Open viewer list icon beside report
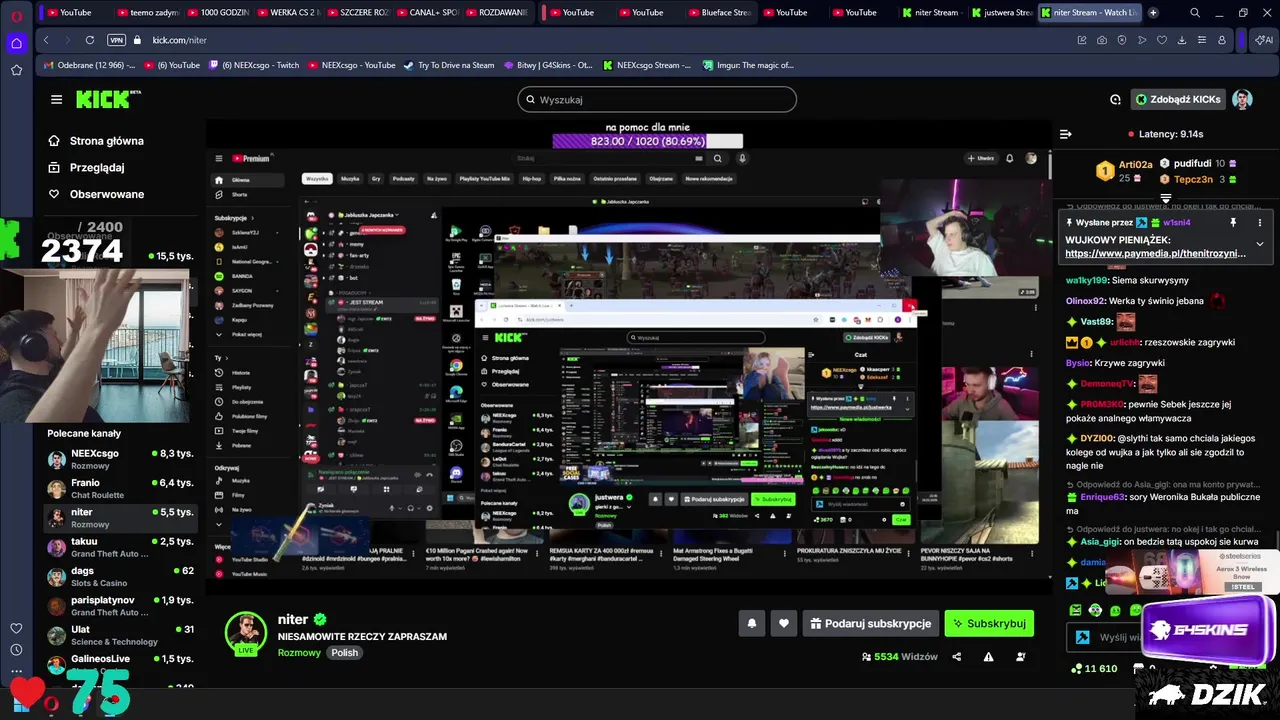 [x=1021, y=657]
